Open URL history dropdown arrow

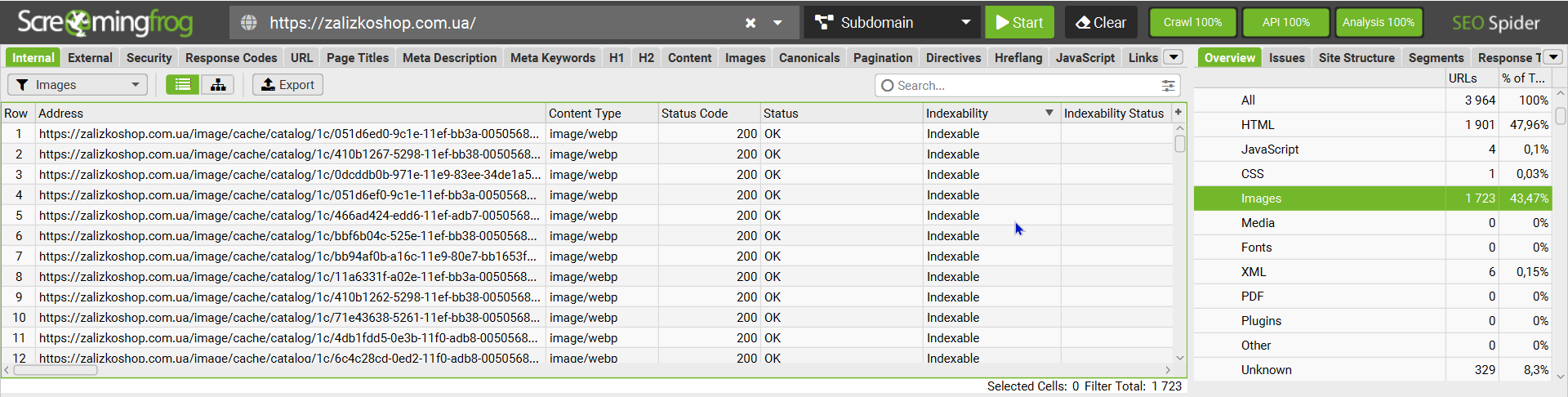coord(778,23)
